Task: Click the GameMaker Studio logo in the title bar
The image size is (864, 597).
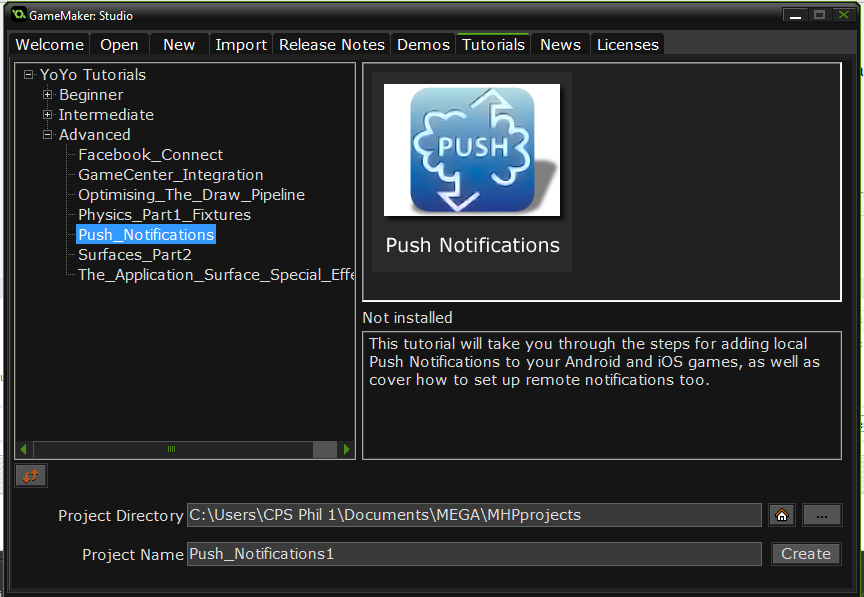Action: click(x=18, y=14)
